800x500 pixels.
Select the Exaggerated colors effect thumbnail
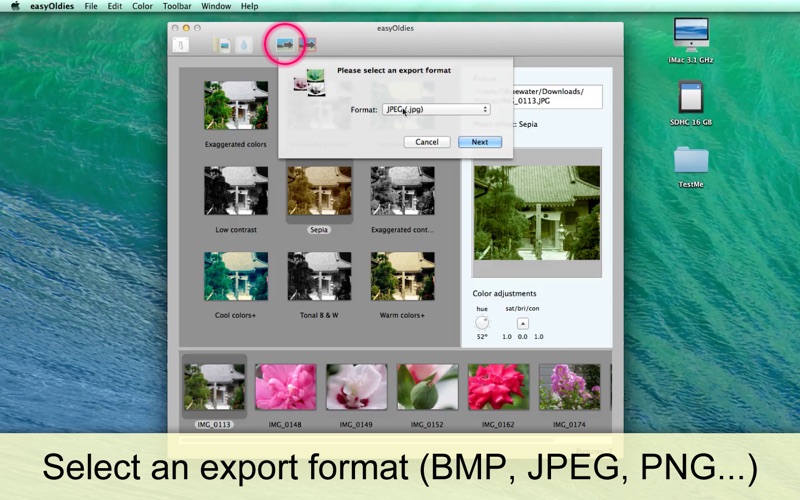coord(236,105)
